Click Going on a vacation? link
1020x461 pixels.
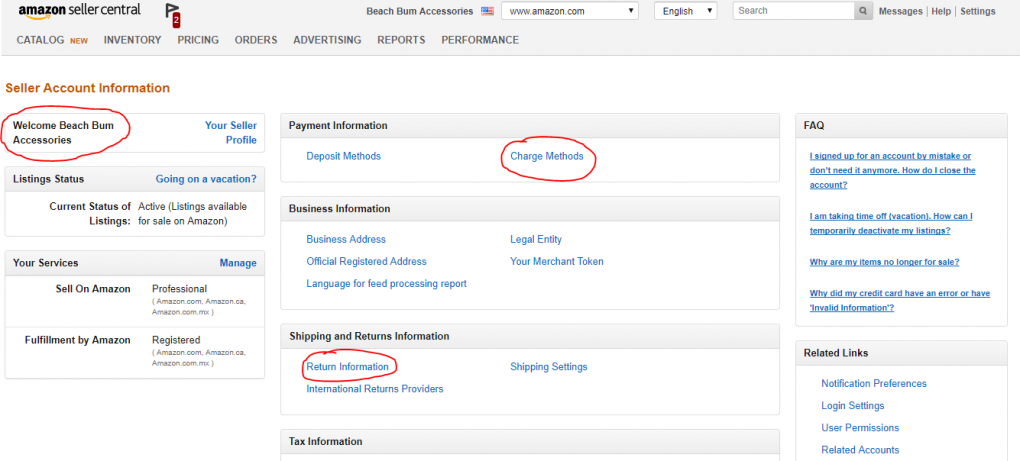coord(206,179)
